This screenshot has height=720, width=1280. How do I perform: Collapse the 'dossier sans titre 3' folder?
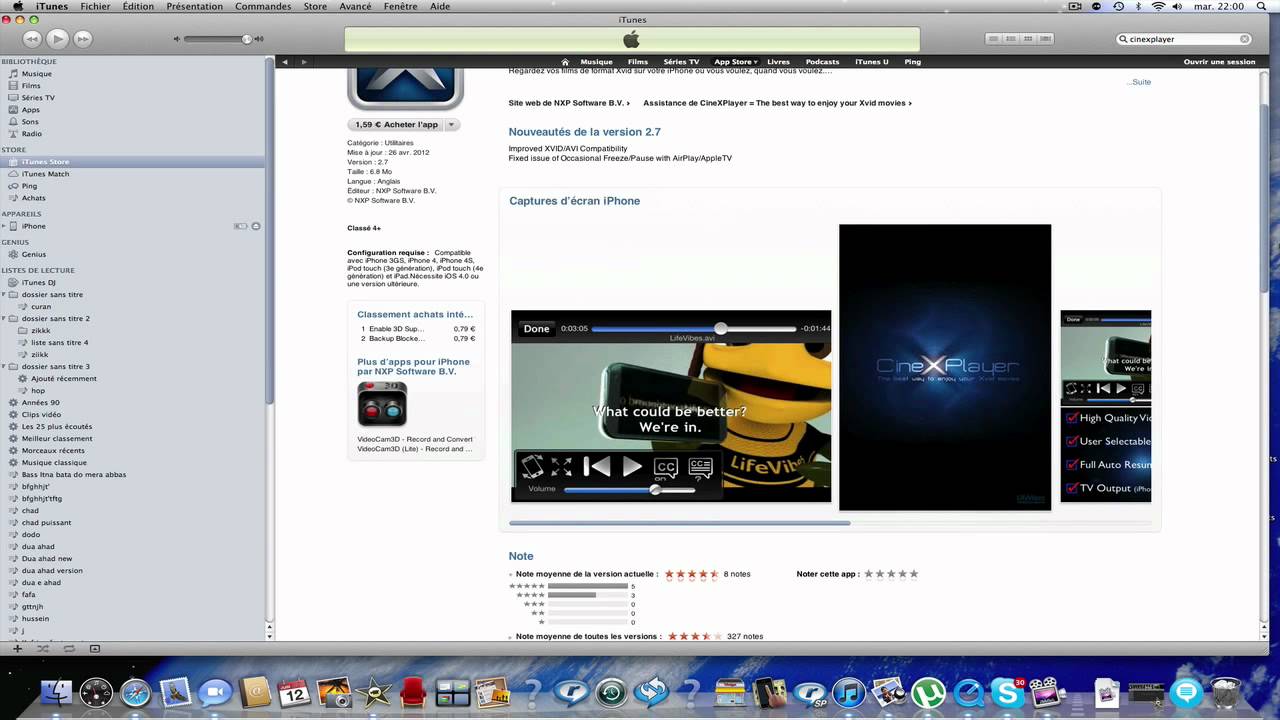[x=4, y=367]
